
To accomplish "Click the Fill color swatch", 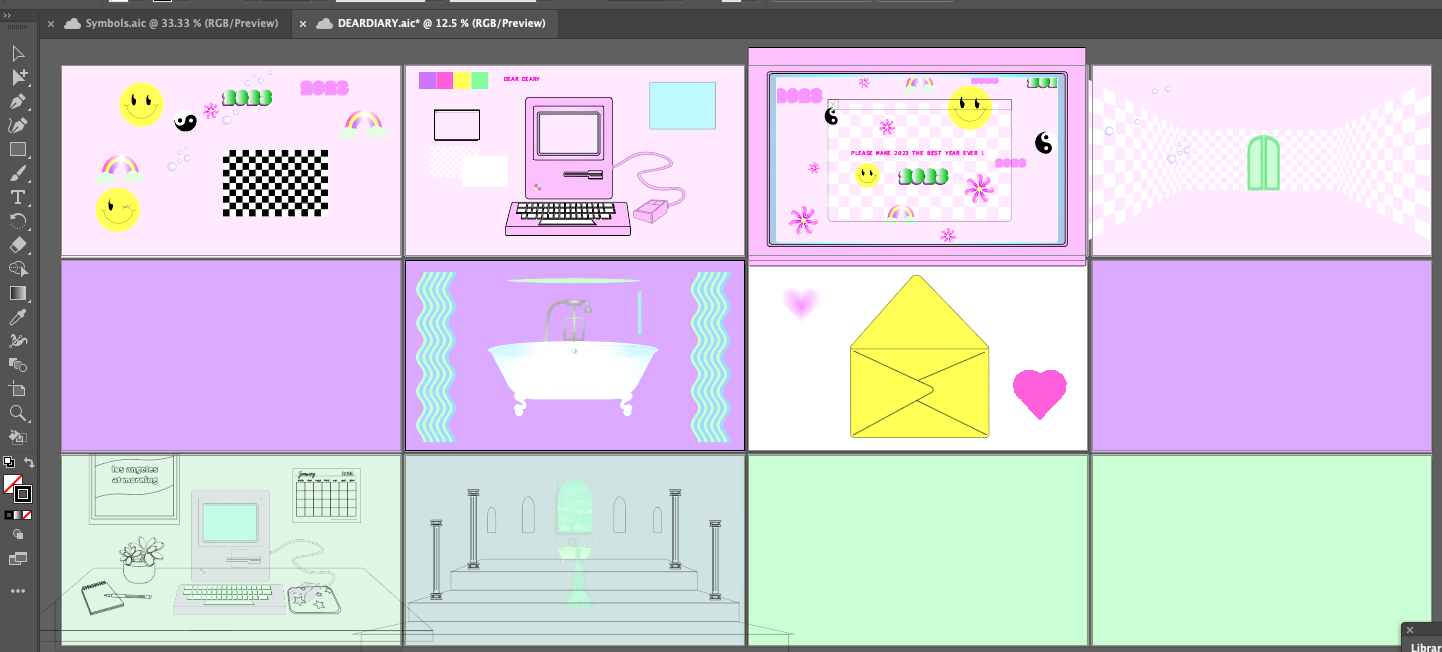I will 12,485.
